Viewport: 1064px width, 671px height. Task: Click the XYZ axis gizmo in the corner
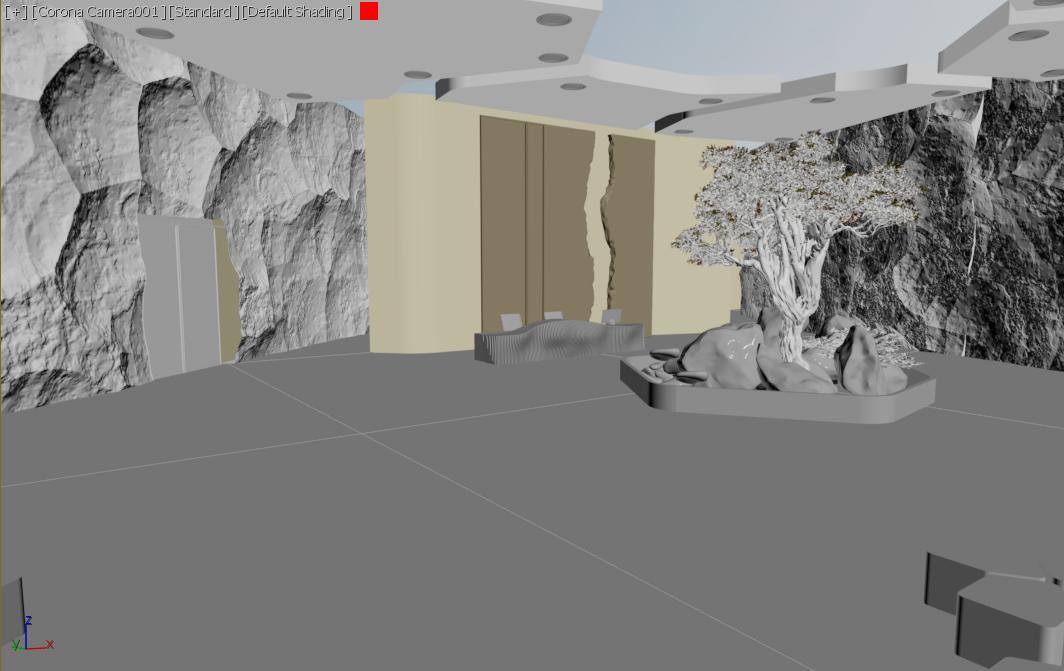[x=29, y=637]
